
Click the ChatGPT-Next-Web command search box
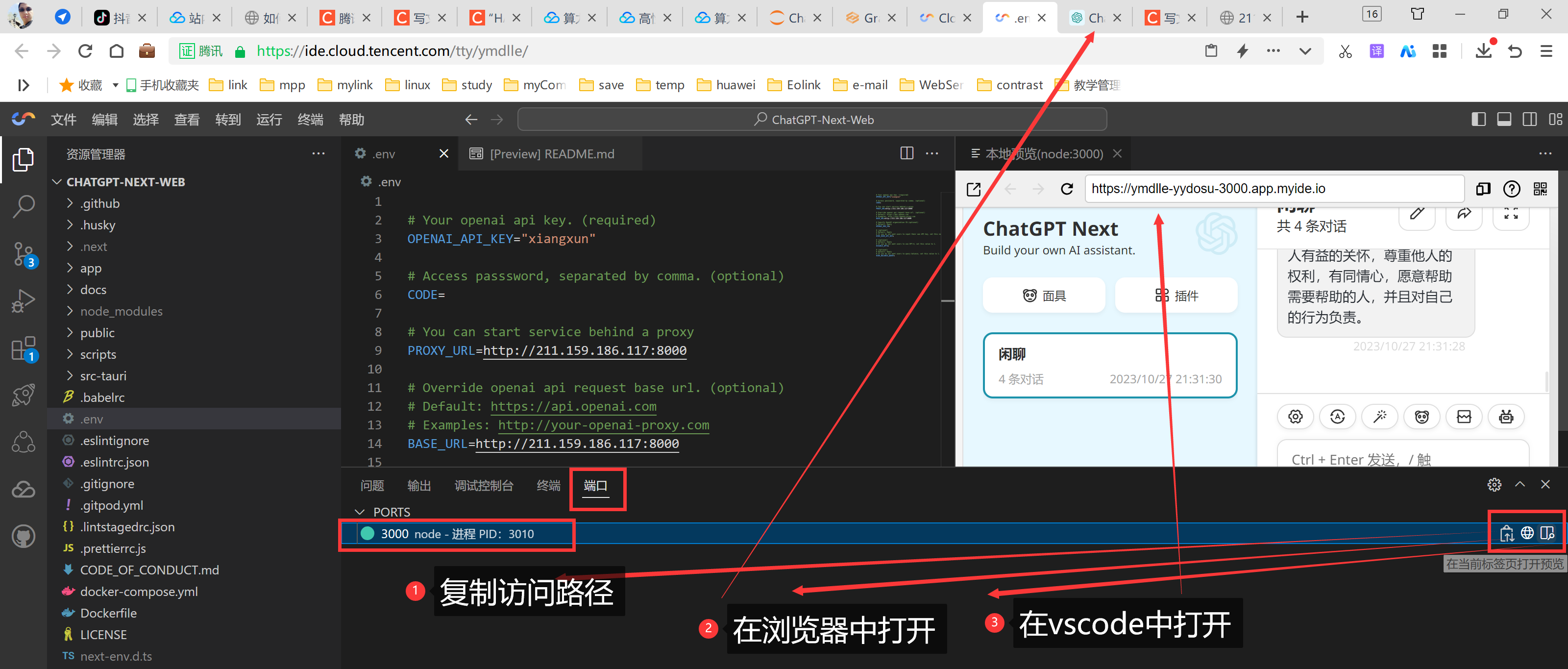tap(812, 119)
